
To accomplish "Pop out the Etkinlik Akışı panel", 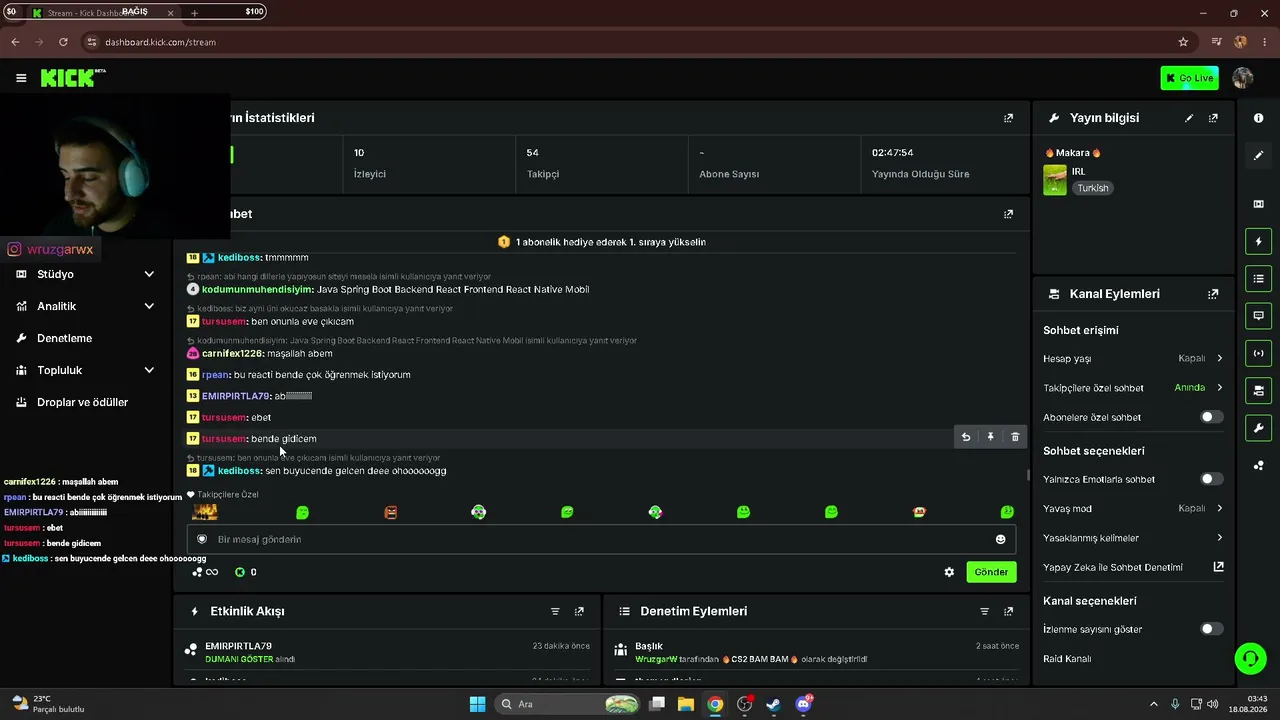I will click(x=579, y=611).
